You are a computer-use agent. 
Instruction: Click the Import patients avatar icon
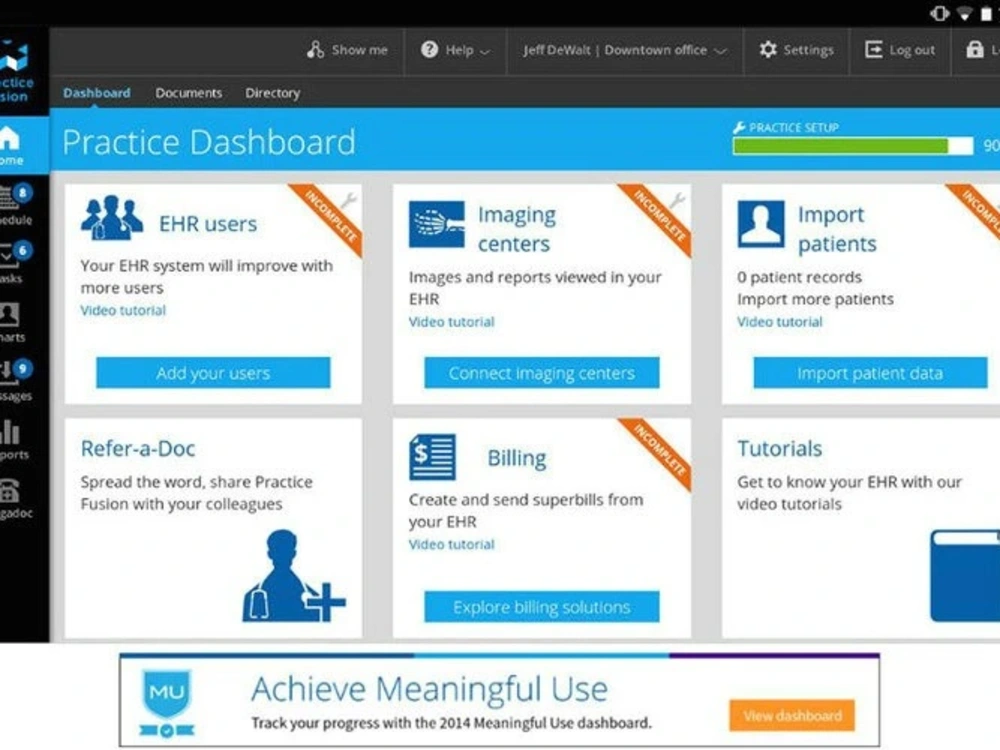(x=761, y=224)
